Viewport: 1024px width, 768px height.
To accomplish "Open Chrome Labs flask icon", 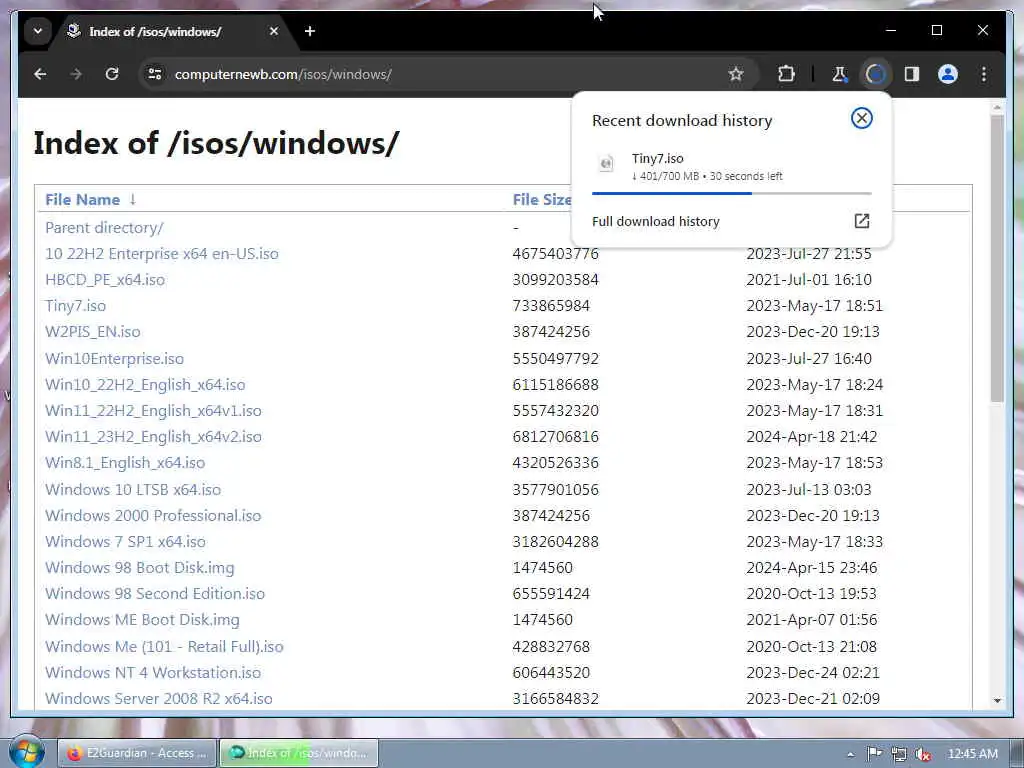I will coord(840,74).
